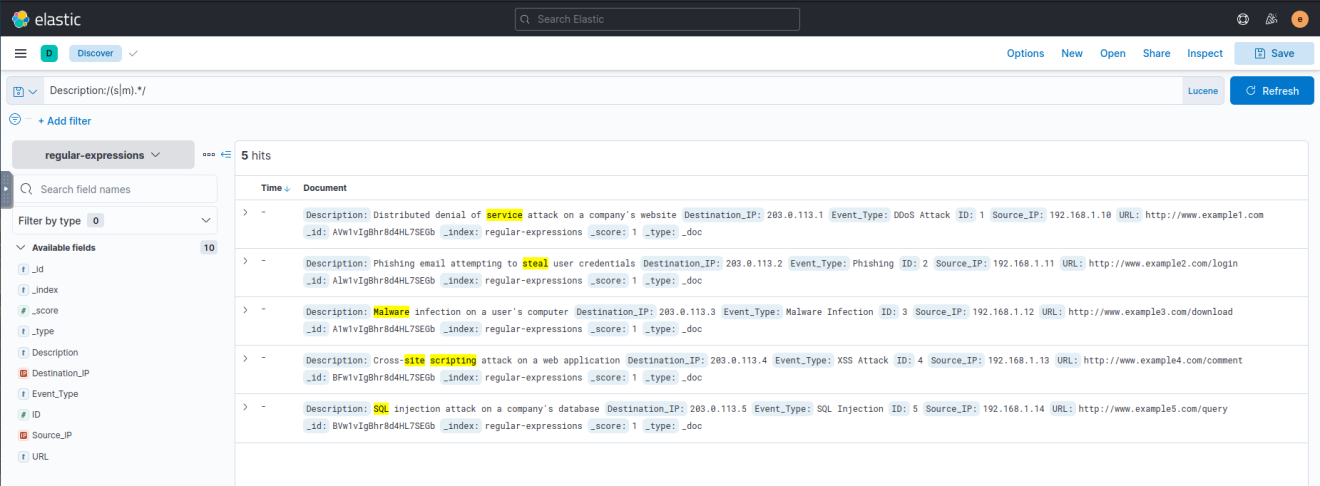Viewport: 1320px width, 486px height.
Task: Expand the Malware infection document row
Action: (246, 309)
